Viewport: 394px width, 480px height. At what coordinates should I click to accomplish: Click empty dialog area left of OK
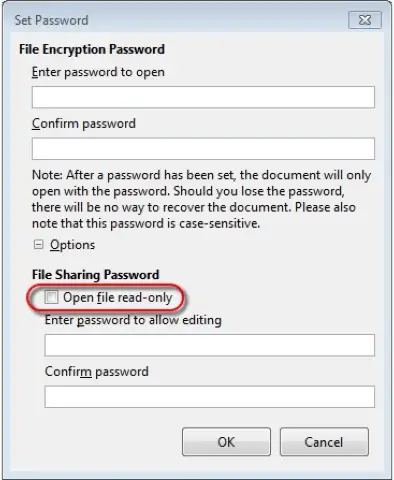[x=97, y=442]
